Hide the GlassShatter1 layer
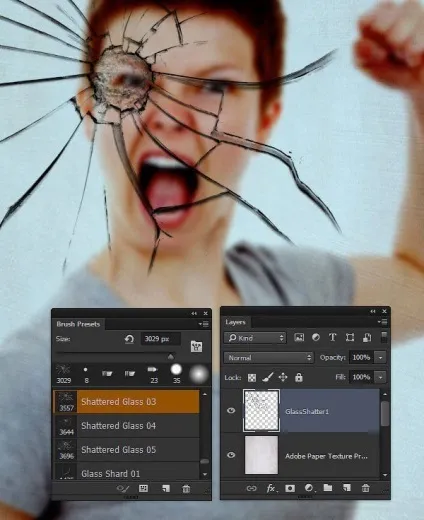424x520 pixels. pyautogui.click(x=231, y=411)
